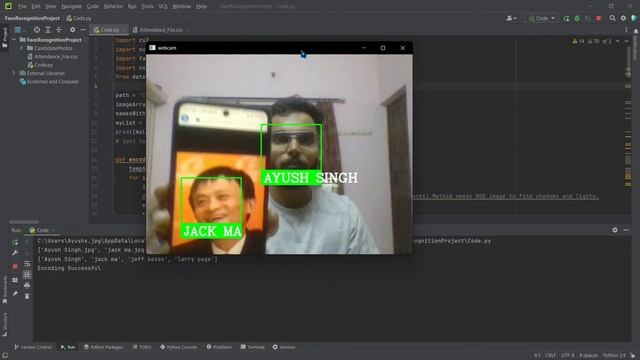Open the View menu
The width and height of the screenshot is (640, 360).
50,7
